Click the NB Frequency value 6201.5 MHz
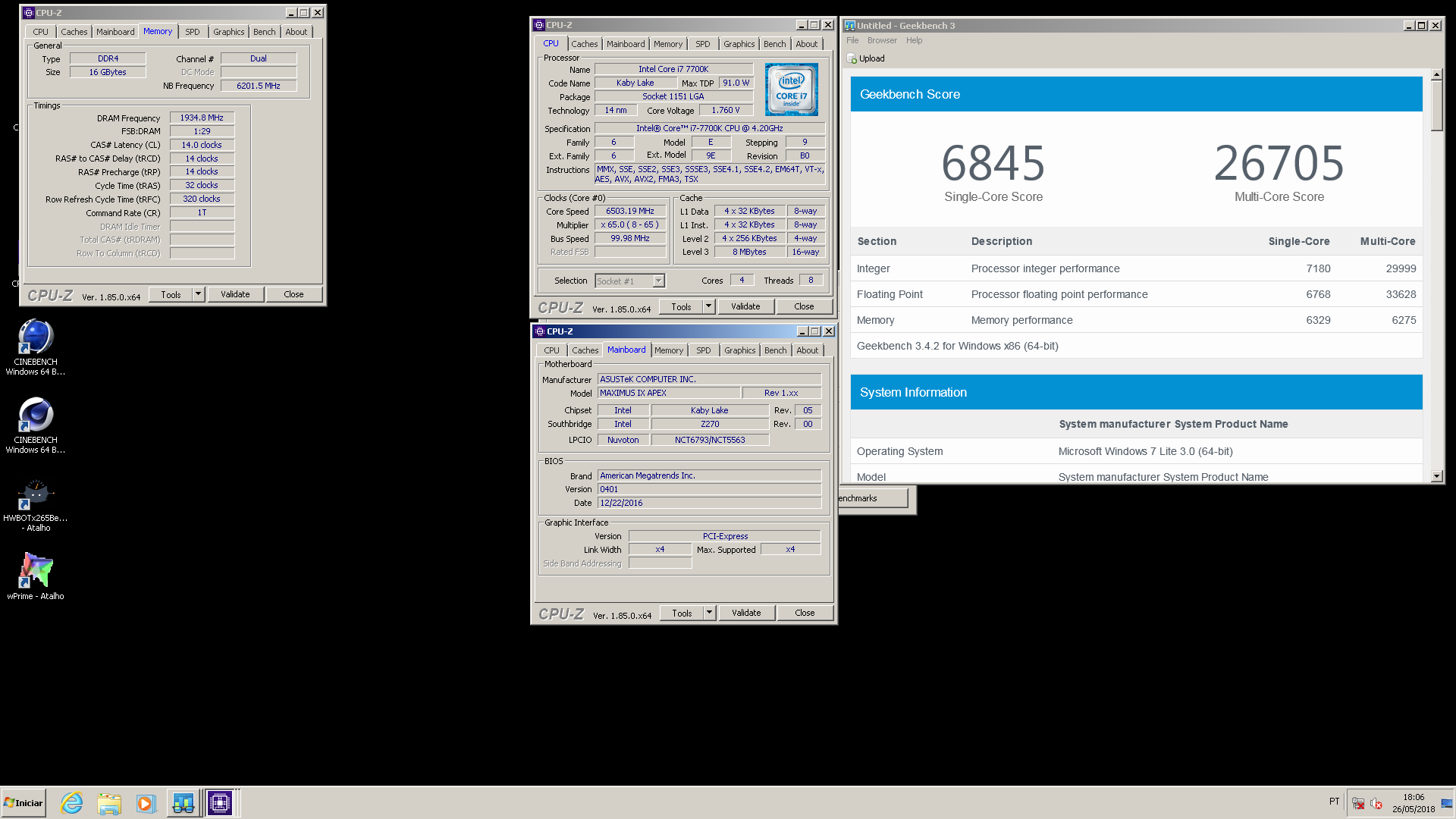The width and height of the screenshot is (1456, 819). tap(258, 86)
